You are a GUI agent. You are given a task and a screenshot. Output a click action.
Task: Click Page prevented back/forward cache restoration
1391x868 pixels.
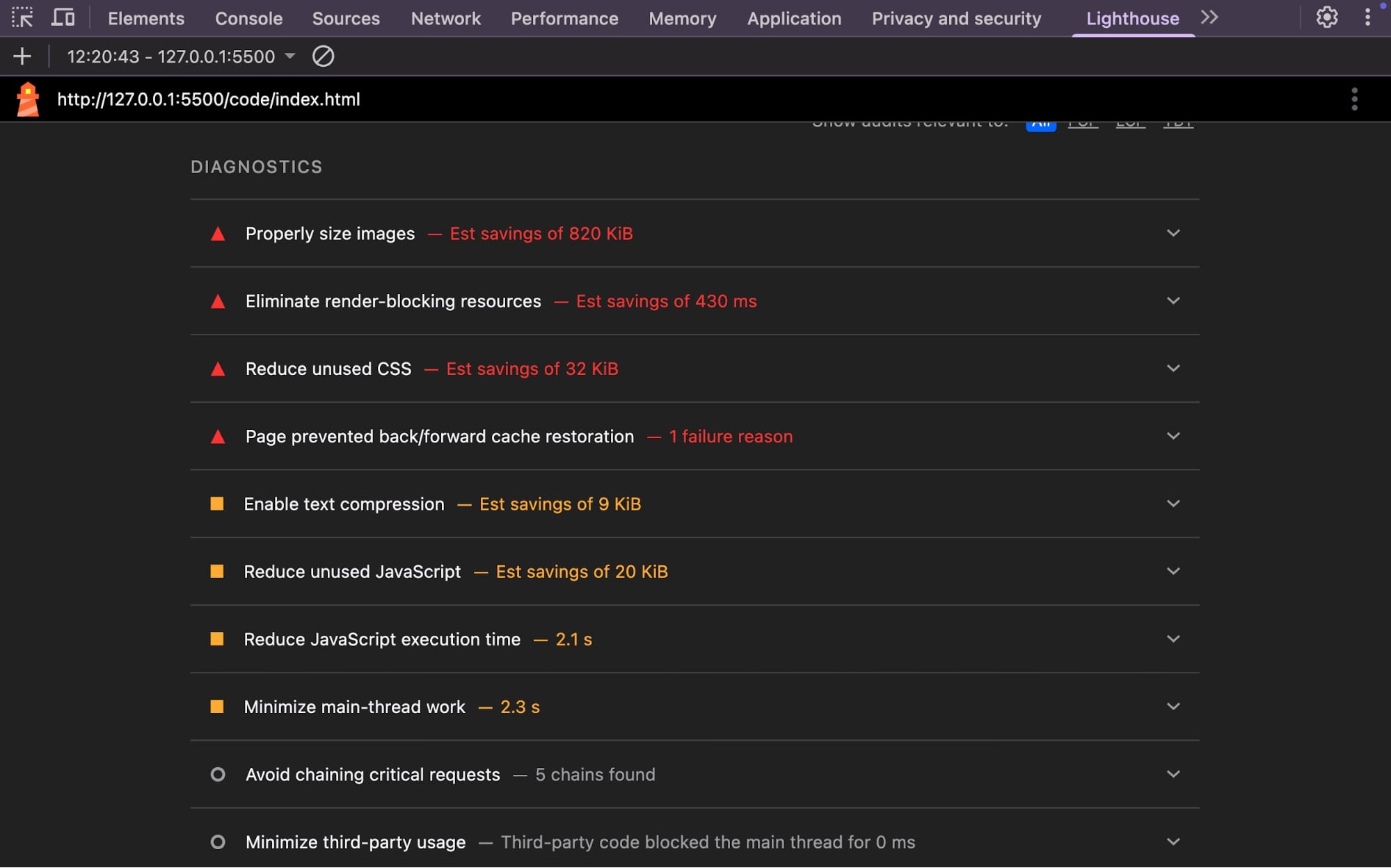439,437
